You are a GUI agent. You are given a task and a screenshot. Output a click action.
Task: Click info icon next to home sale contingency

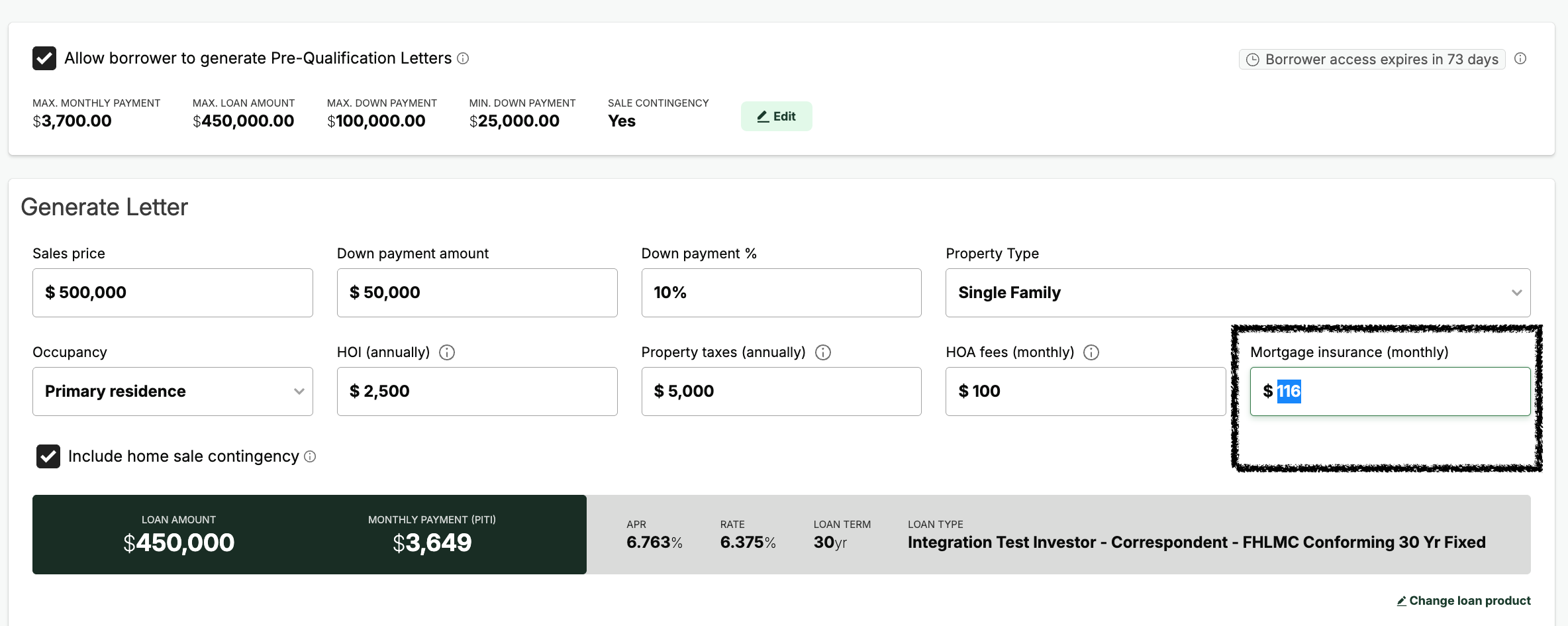(x=310, y=456)
